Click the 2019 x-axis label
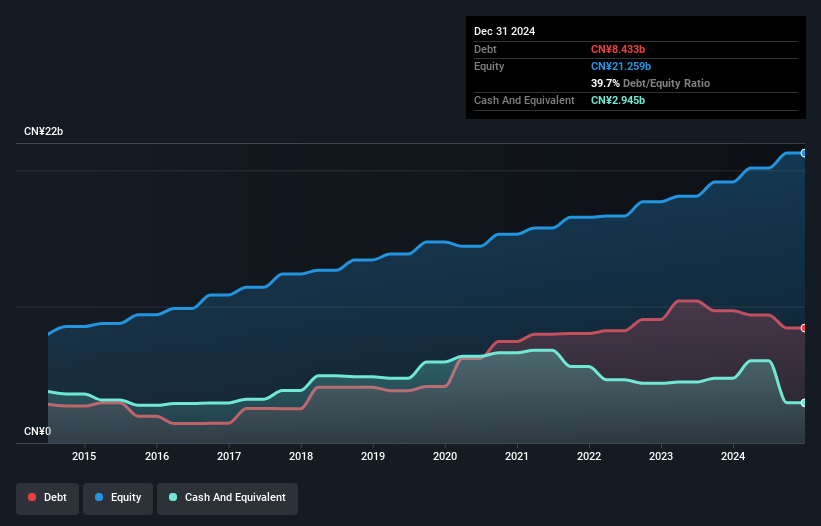Viewport: 821px width, 526px height. (373, 456)
